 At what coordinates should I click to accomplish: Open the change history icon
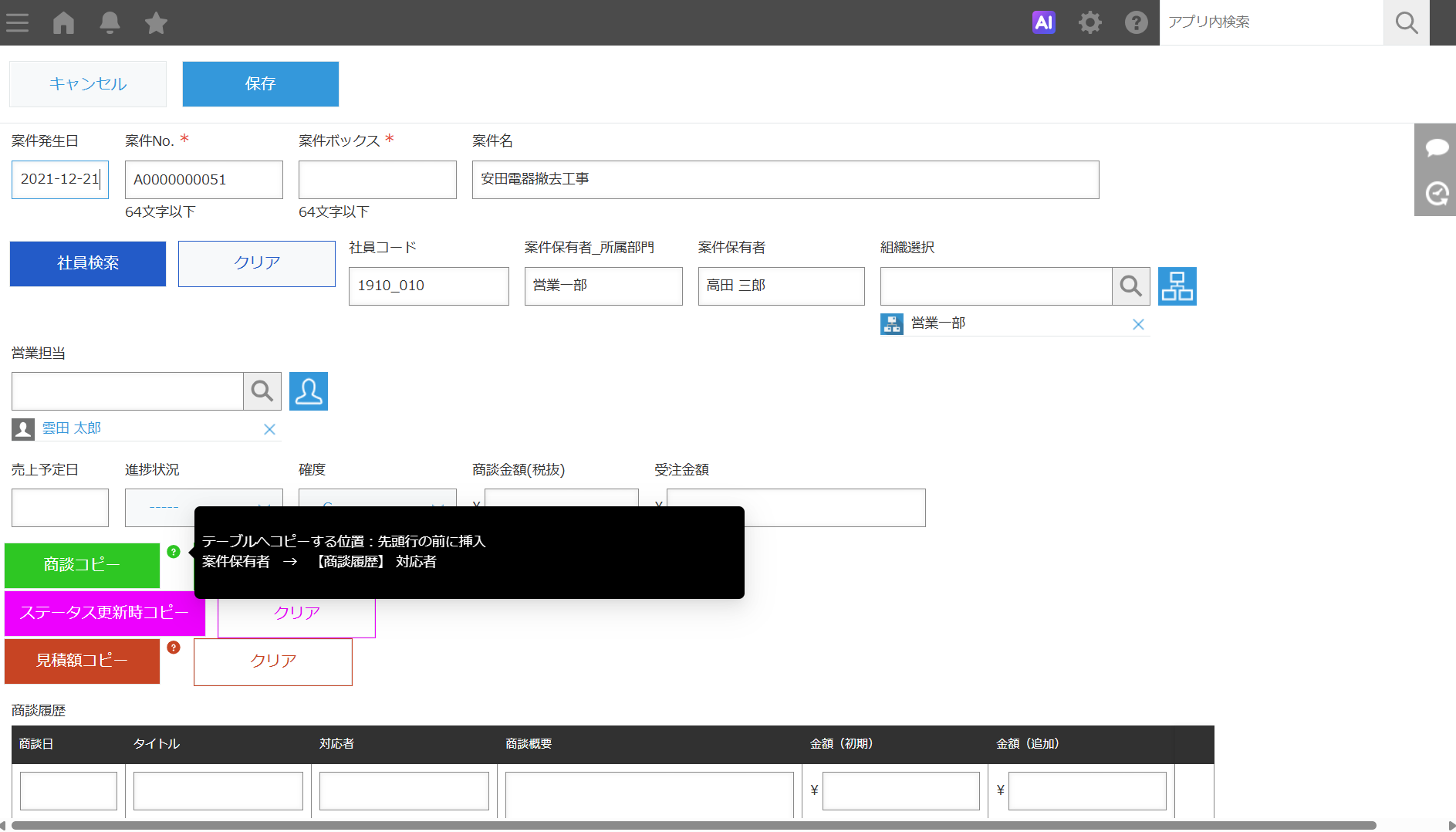click(1436, 193)
